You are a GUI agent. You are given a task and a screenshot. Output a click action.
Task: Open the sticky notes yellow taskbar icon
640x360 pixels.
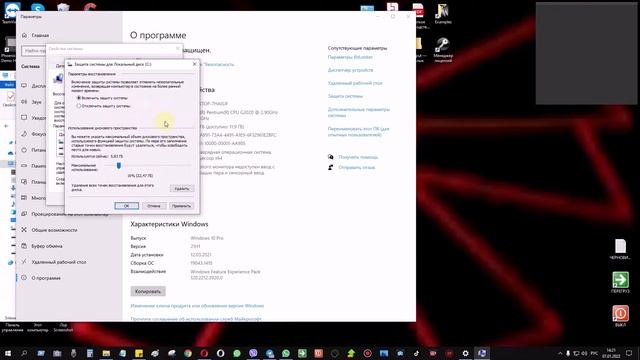(139, 353)
